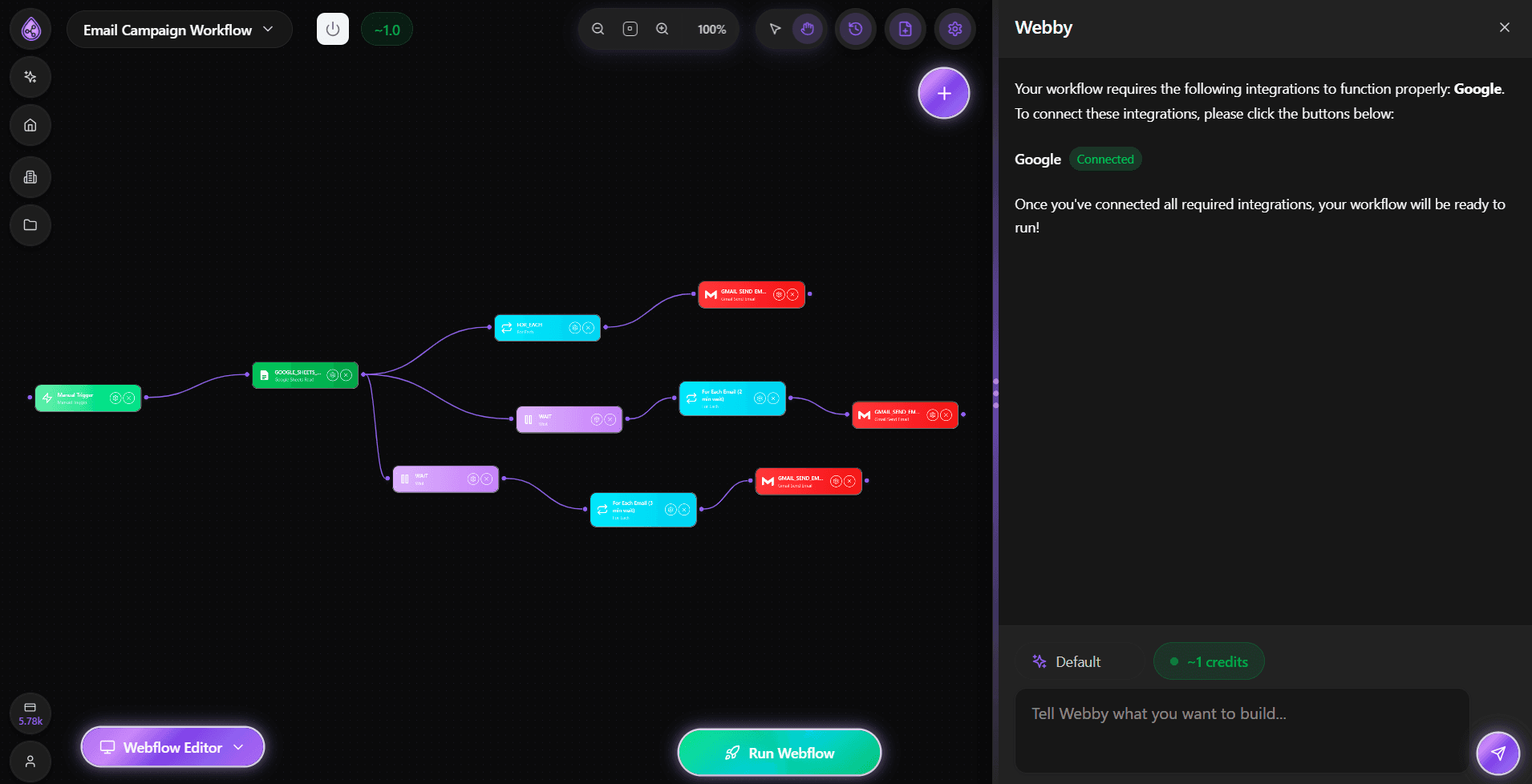Toggle the workflow power button near the title
The image size is (1532, 784).
point(332,29)
